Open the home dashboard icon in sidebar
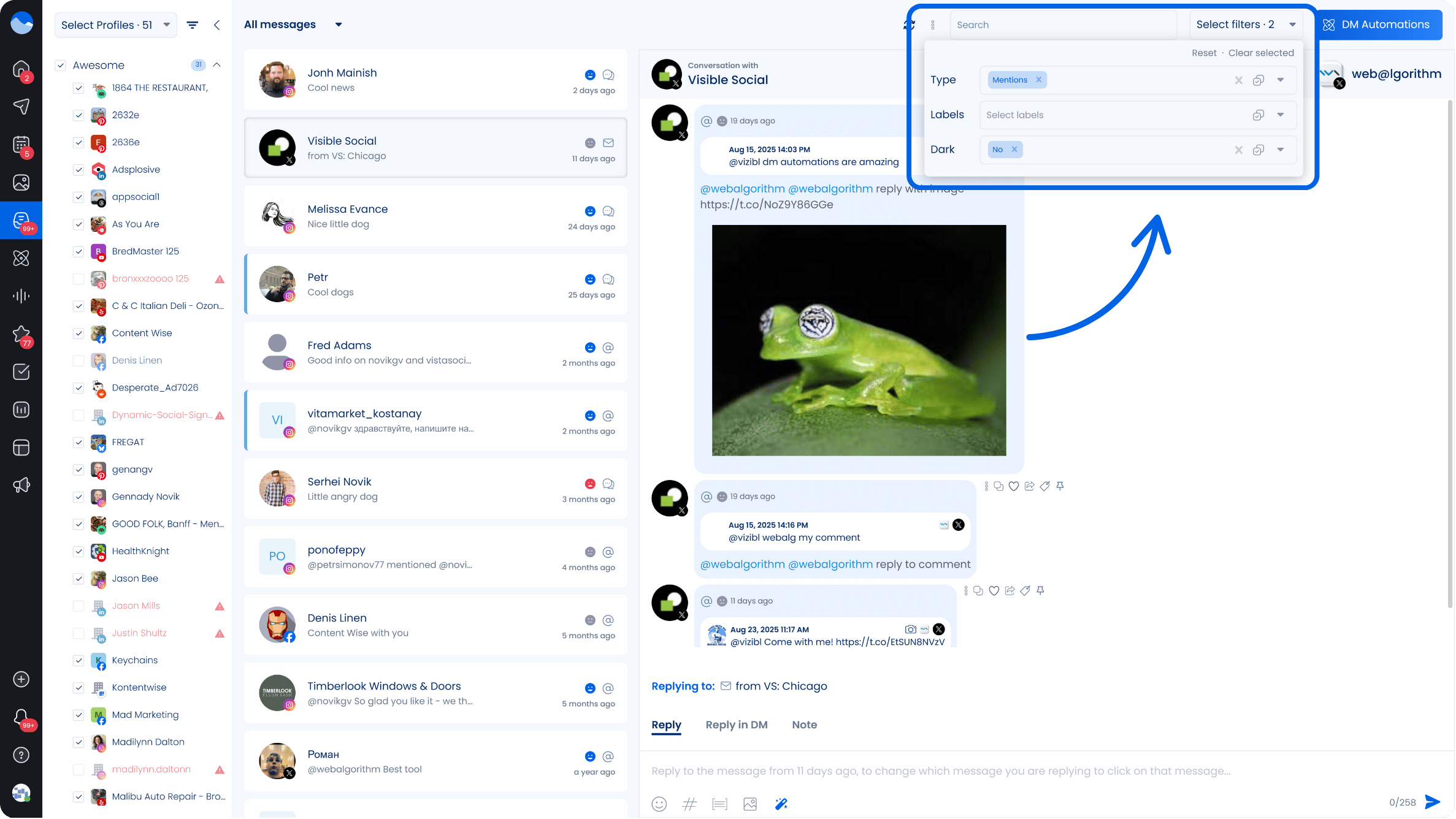Image resolution: width=1456 pixels, height=819 pixels. (21, 69)
